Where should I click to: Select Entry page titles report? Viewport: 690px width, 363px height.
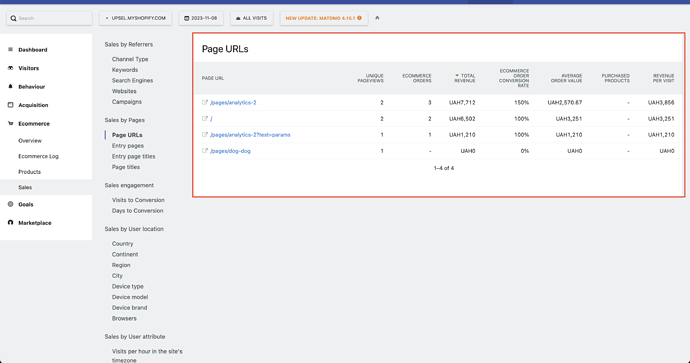click(x=133, y=156)
